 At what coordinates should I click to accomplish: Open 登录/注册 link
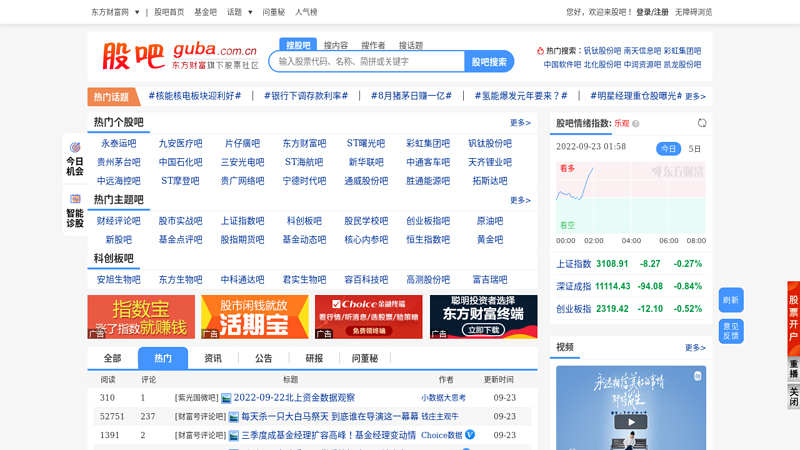652,12
